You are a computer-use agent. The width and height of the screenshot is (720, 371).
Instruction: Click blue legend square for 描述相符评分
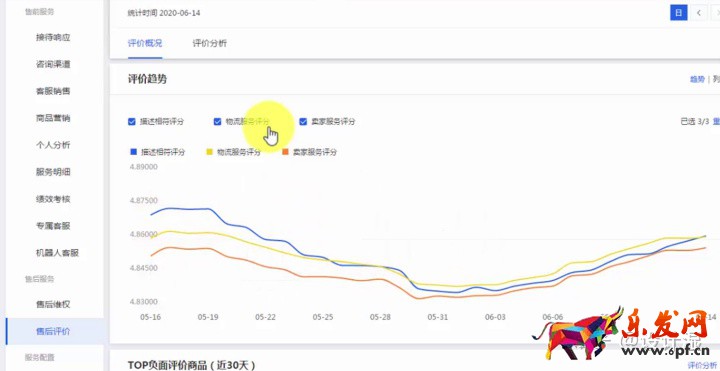pyautogui.click(x=134, y=152)
